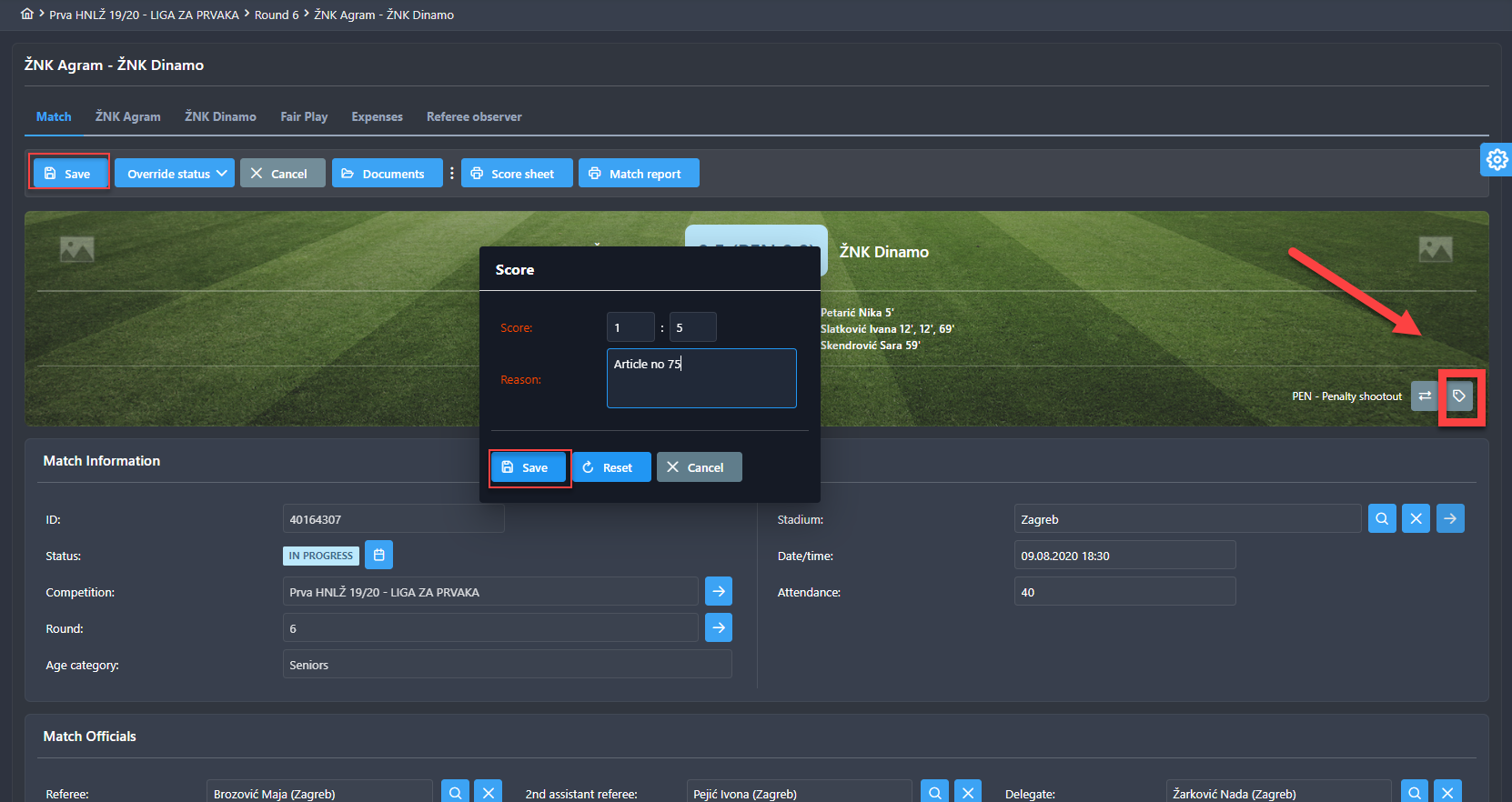Save the score in the Score dialog

pyautogui.click(x=528, y=467)
